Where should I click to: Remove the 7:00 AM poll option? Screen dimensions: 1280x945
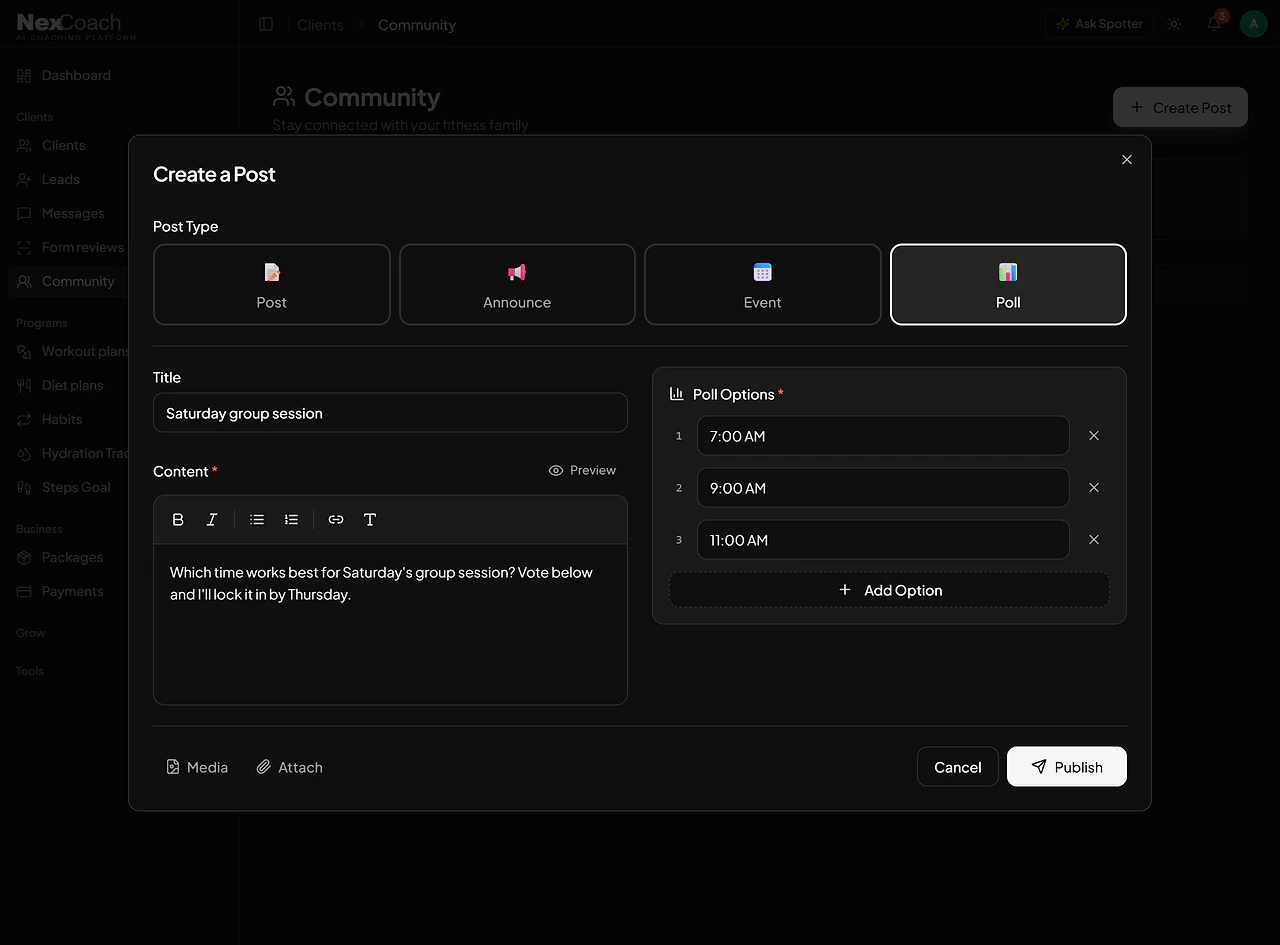pos(1094,436)
